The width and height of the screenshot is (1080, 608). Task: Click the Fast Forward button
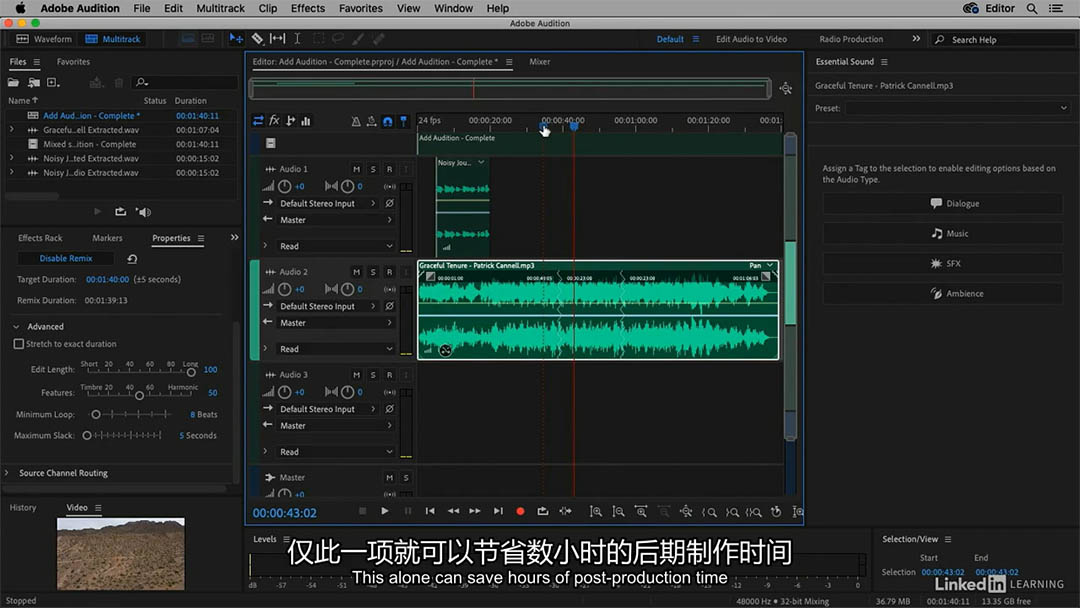click(475, 511)
